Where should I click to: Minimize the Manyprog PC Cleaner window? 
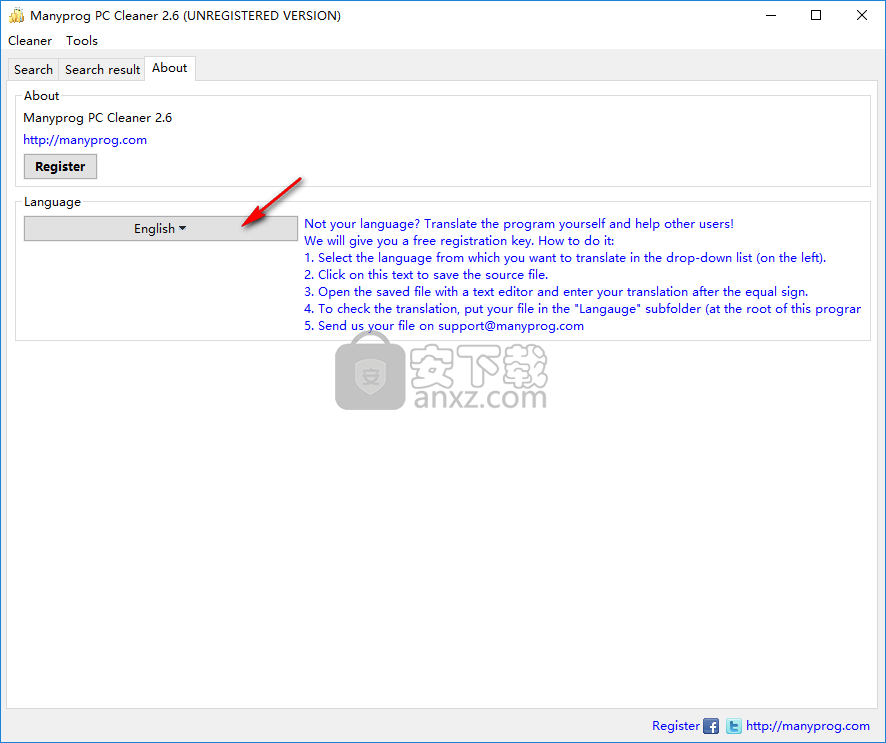coord(771,15)
